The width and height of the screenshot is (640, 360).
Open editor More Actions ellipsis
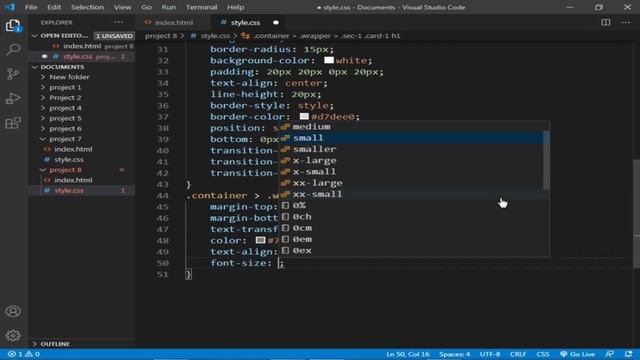[625, 22]
